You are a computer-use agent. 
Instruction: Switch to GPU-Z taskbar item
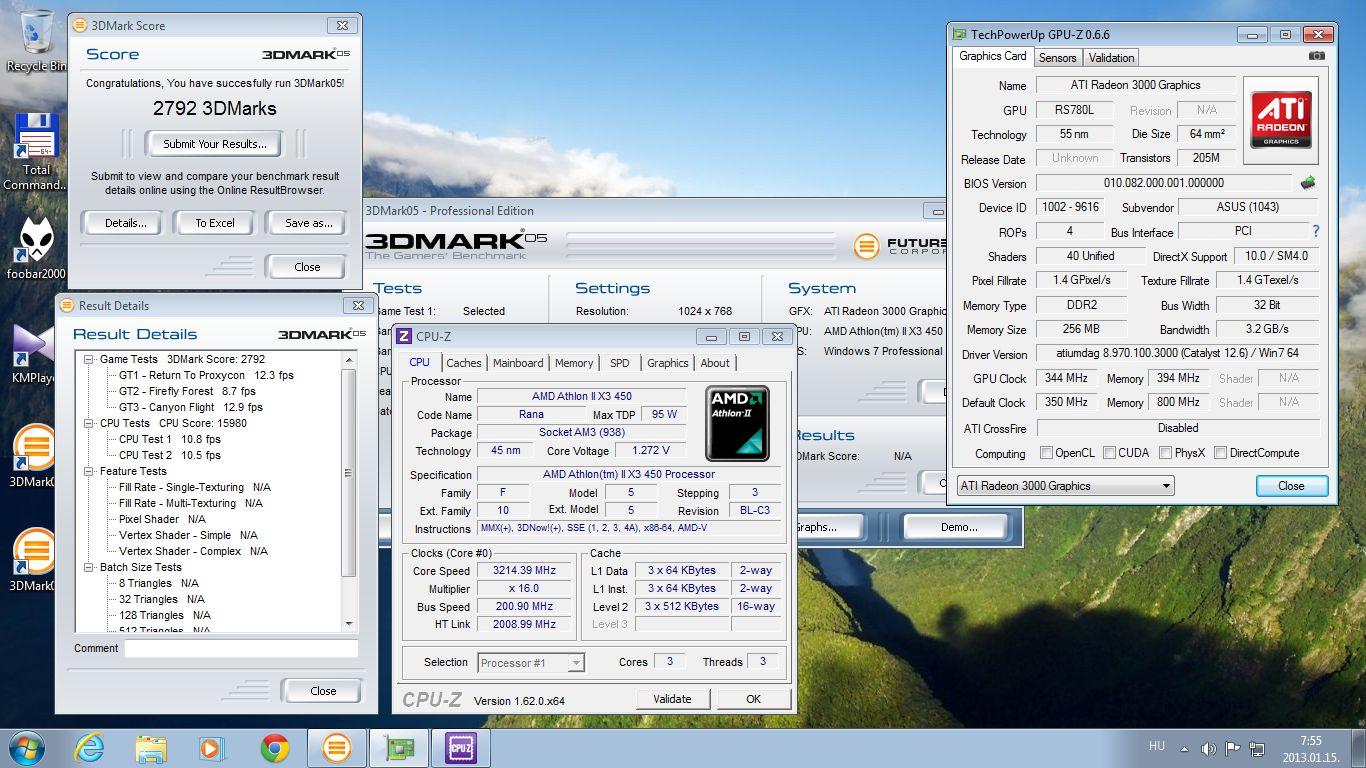399,748
